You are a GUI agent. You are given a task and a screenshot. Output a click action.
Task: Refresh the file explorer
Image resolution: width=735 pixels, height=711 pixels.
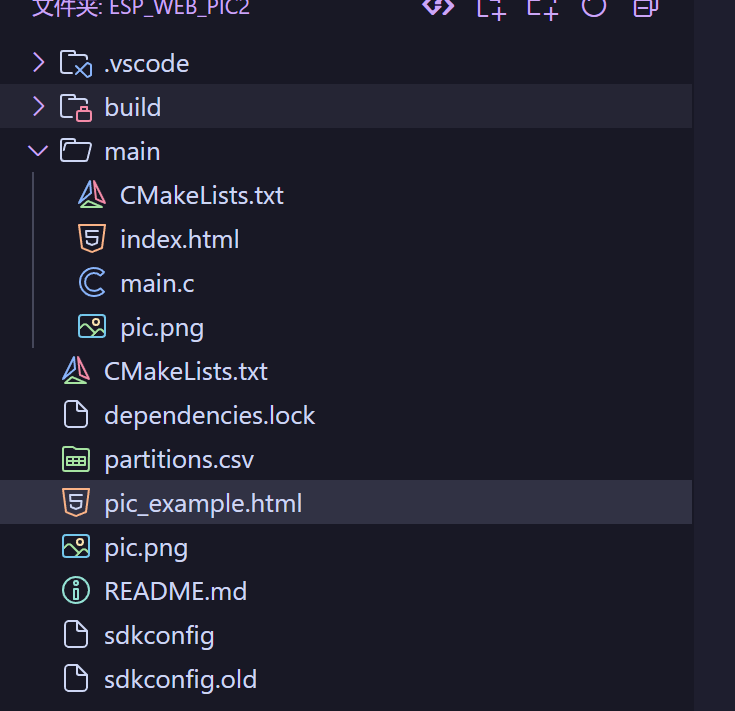pyautogui.click(x=594, y=7)
